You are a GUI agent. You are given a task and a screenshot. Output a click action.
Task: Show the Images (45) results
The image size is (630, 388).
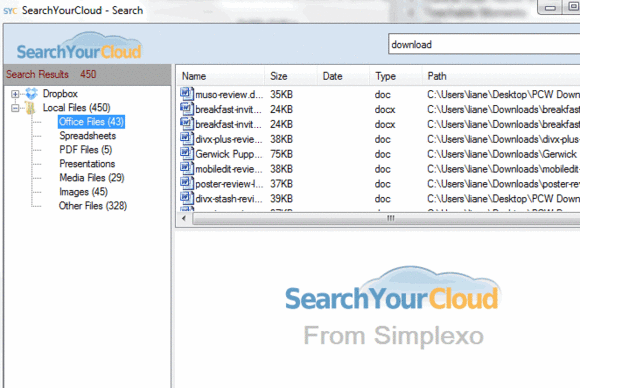[83, 192]
